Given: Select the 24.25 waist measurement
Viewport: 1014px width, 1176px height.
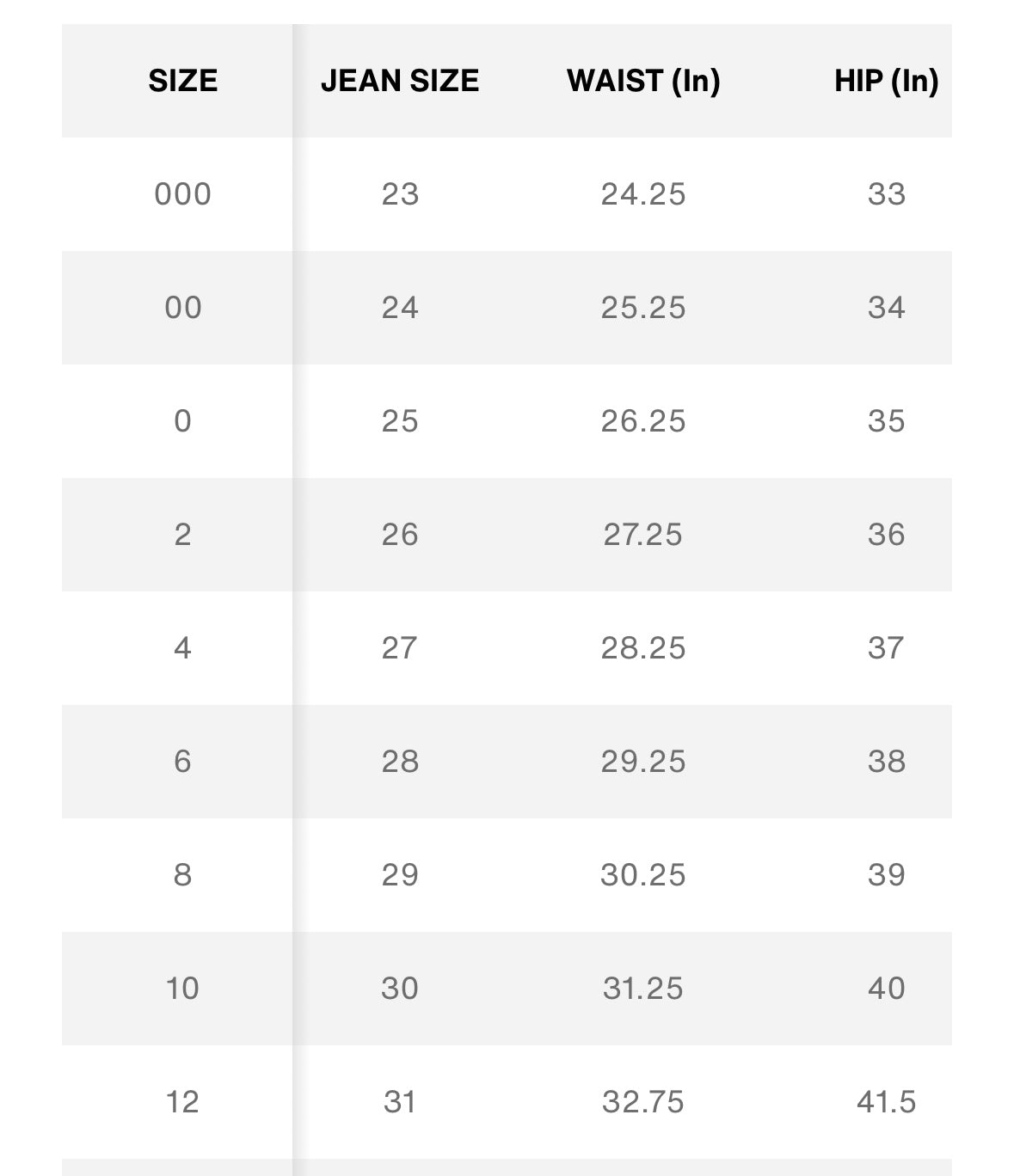Looking at the screenshot, I should click(643, 194).
